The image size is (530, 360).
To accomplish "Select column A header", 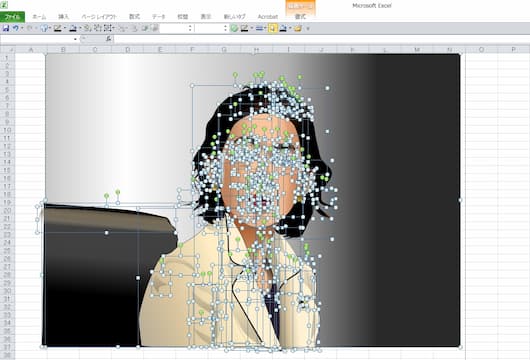I will [x=31, y=50].
